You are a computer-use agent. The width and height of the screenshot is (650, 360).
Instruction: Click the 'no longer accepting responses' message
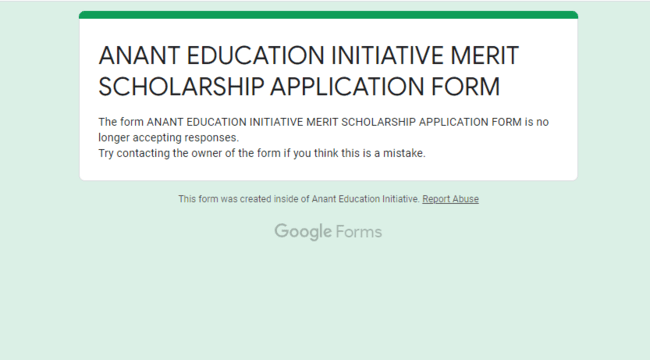(x=323, y=130)
